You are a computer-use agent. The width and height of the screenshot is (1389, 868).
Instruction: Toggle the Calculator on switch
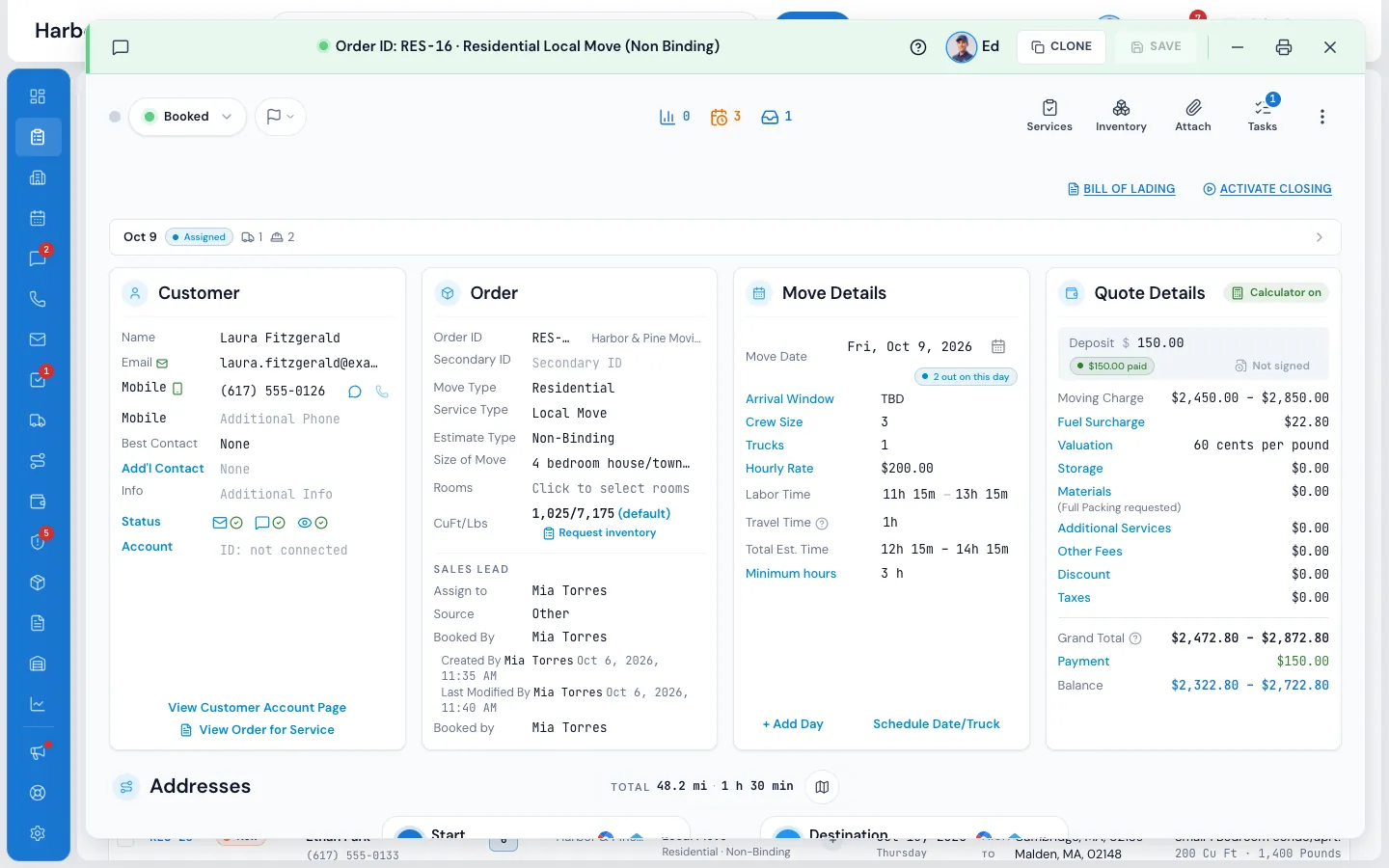(x=1276, y=293)
